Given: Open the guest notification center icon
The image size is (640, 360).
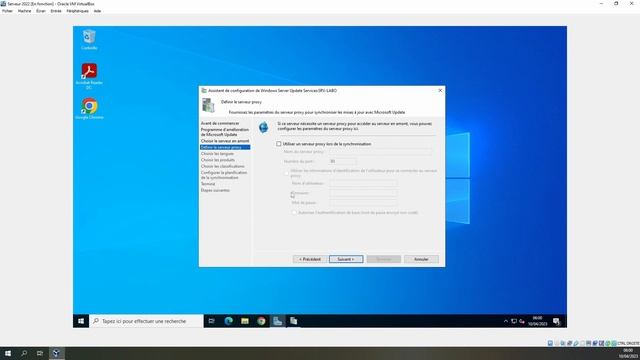Looking at the screenshot, I should coord(556,321).
